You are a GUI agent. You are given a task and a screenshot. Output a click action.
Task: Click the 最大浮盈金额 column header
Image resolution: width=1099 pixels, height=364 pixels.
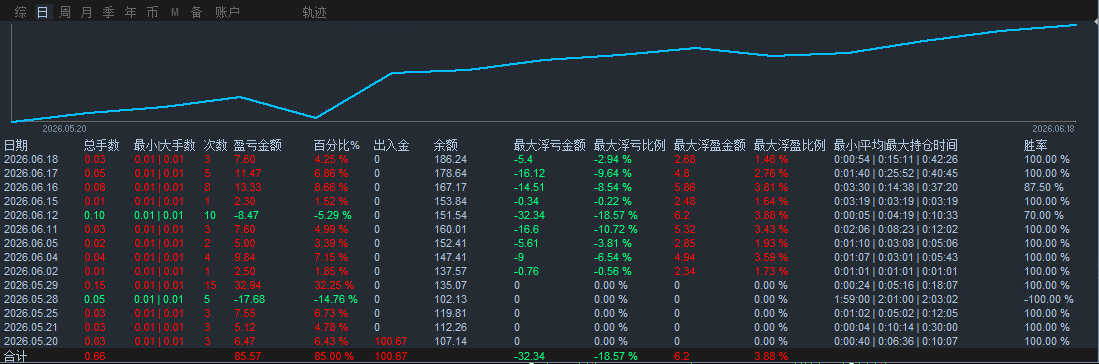709,145
